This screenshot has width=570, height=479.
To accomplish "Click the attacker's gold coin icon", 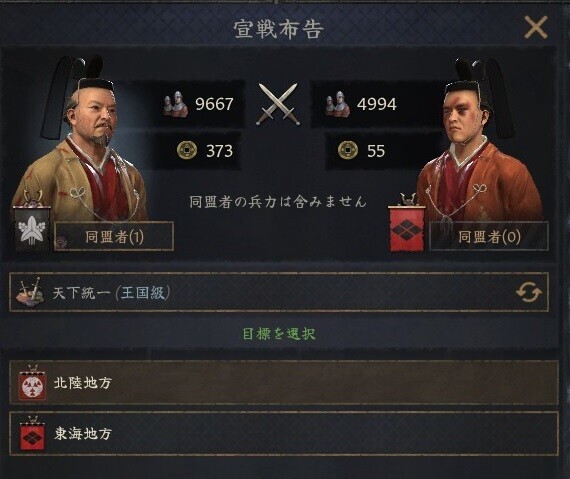I will tap(187, 150).
